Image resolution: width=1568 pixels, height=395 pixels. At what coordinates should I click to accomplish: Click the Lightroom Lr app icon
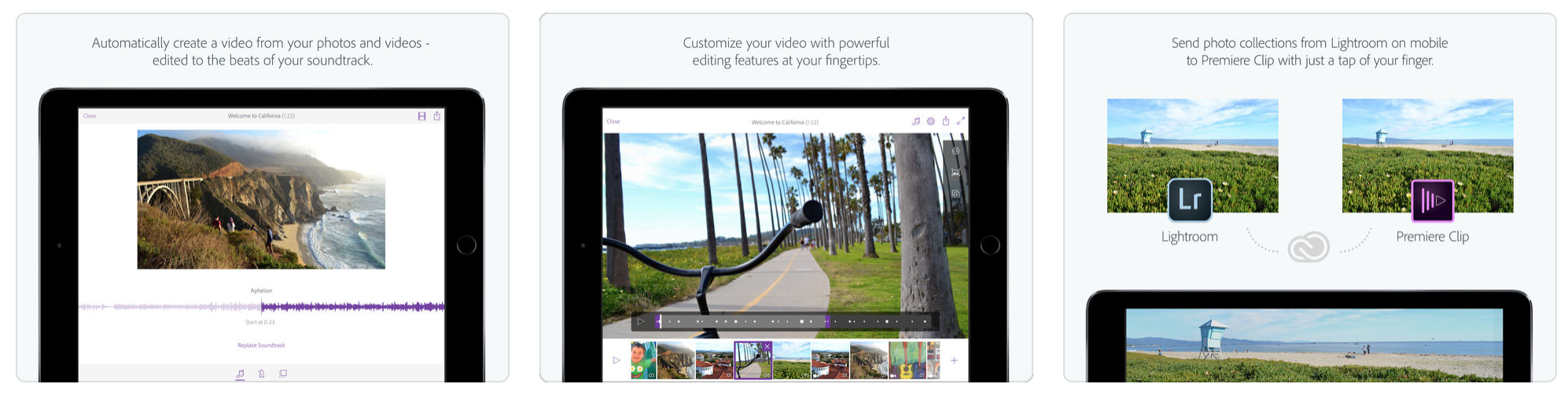click(x=1190, y=200)
